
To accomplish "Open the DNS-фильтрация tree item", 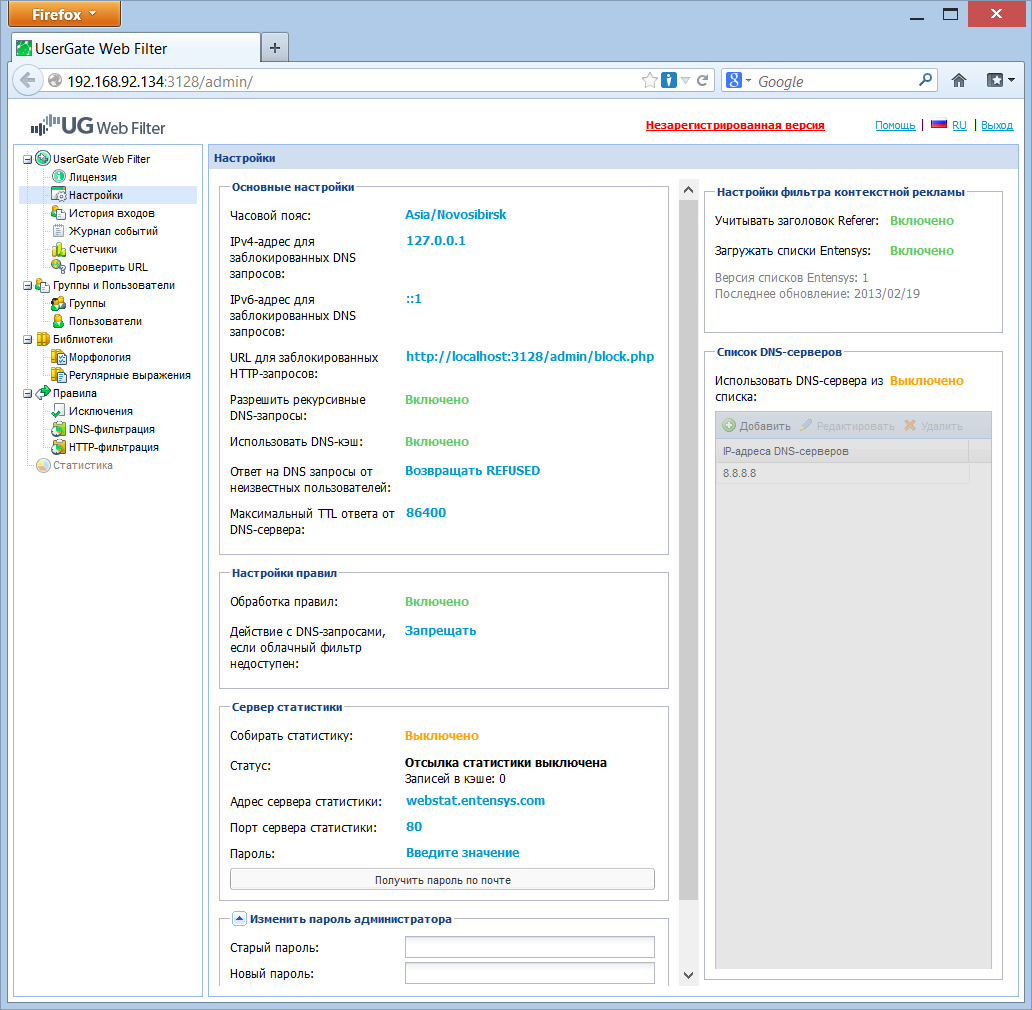I will click(112, 429).
